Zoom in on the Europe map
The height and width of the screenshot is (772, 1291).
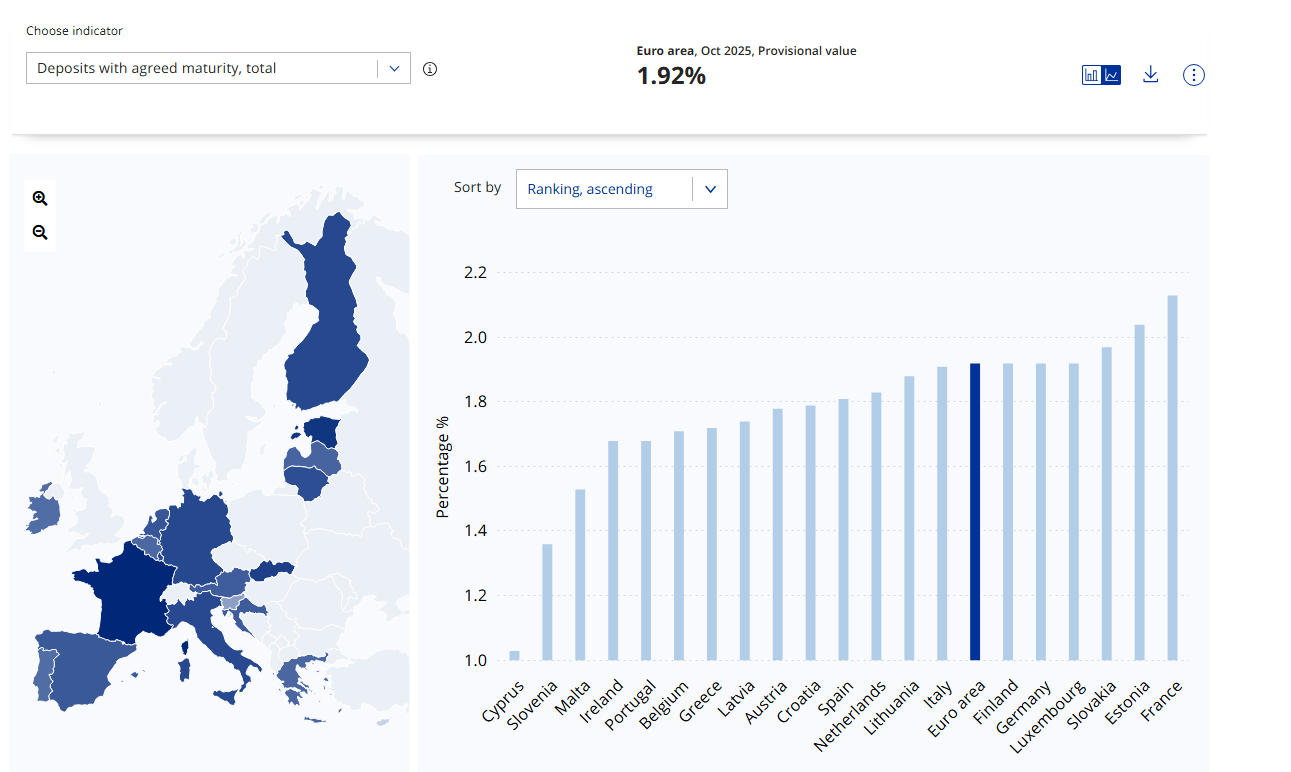pos(40,198)
